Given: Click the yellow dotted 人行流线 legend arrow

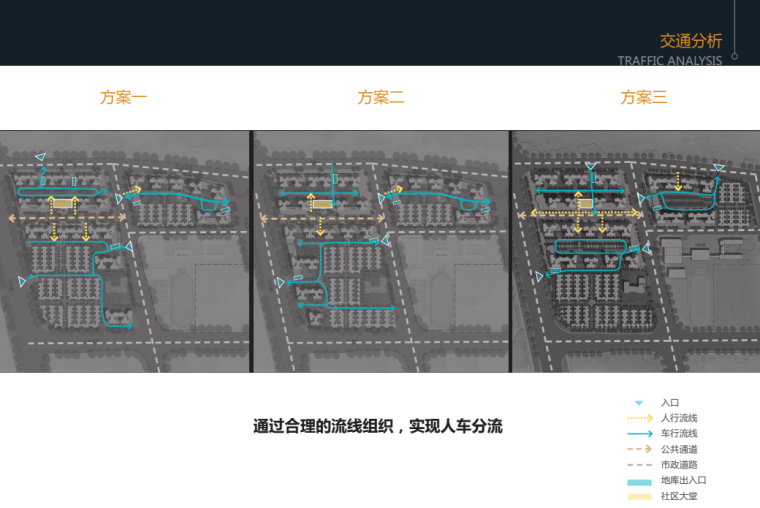Looking at the screenshot, I should [638, 418].
